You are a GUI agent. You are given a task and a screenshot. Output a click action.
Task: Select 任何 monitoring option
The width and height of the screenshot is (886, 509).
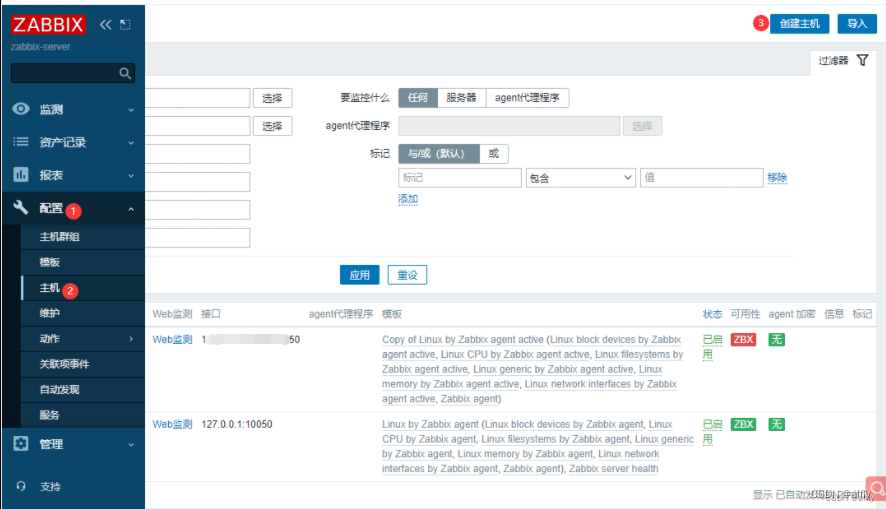(x=418, y=98)
